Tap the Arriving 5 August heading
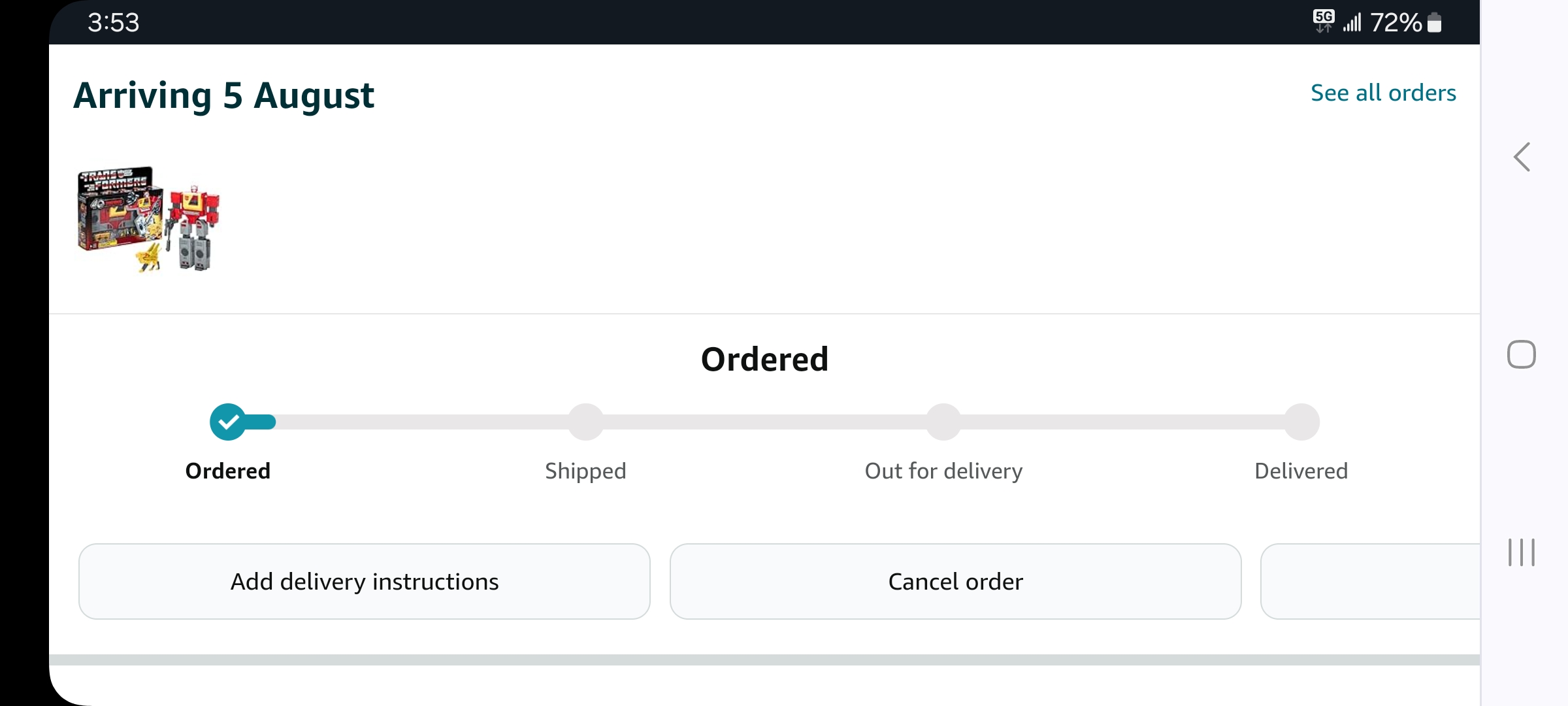 223,95
